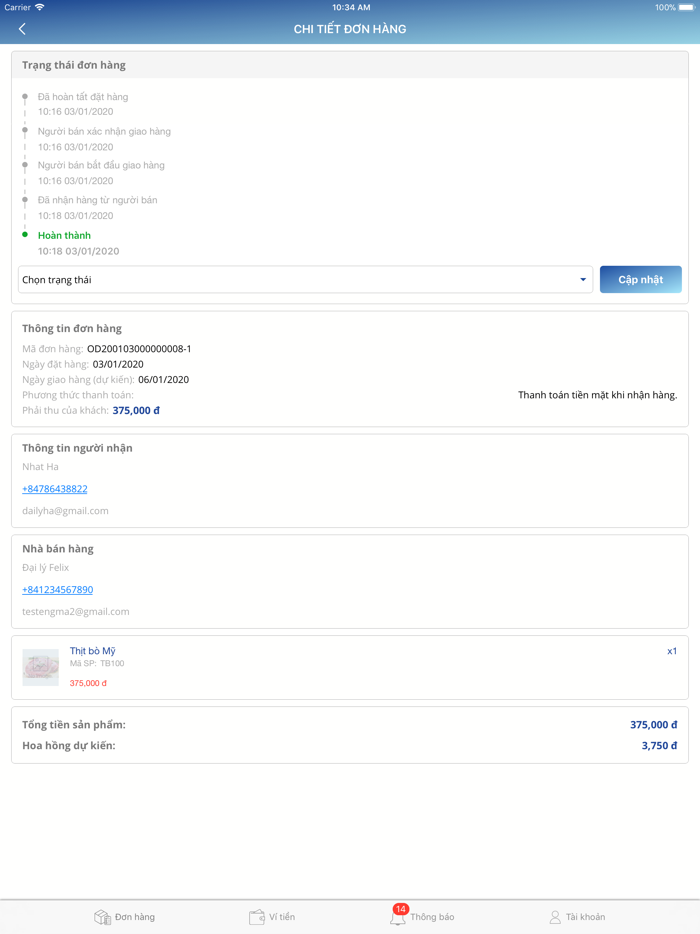This screenshot has width=700, height=934.
Task: Tap the Đã hoàn tất đặt hàng timeline dot
Action: 25,97
